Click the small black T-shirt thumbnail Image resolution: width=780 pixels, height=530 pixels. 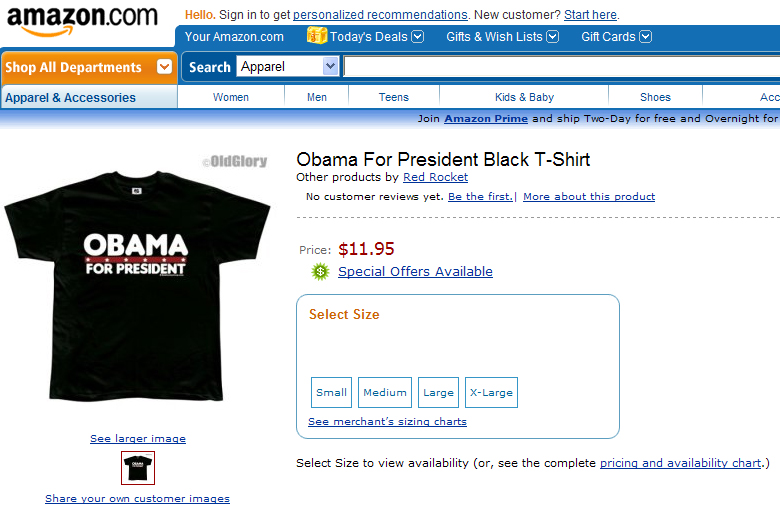138,468
